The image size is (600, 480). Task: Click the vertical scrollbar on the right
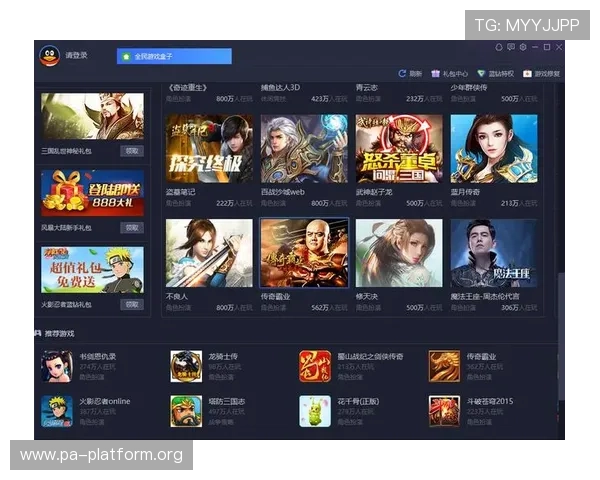pos(561,337)
